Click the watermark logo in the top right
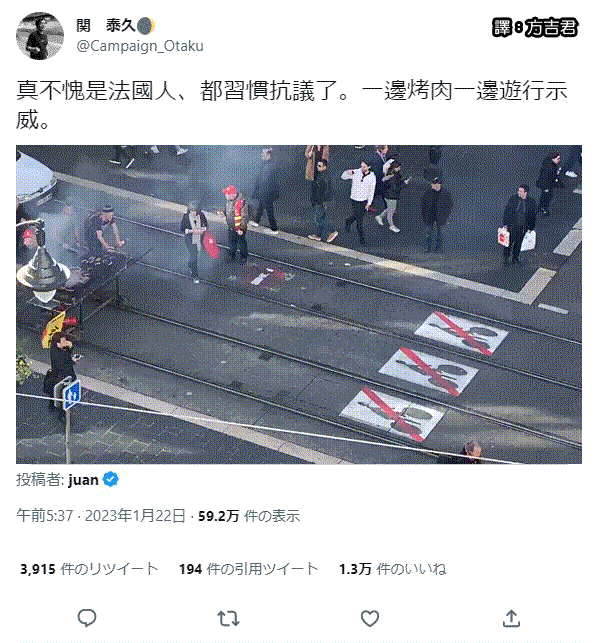The width and height of the screenshot is (598, 643). tap(535, 27)
